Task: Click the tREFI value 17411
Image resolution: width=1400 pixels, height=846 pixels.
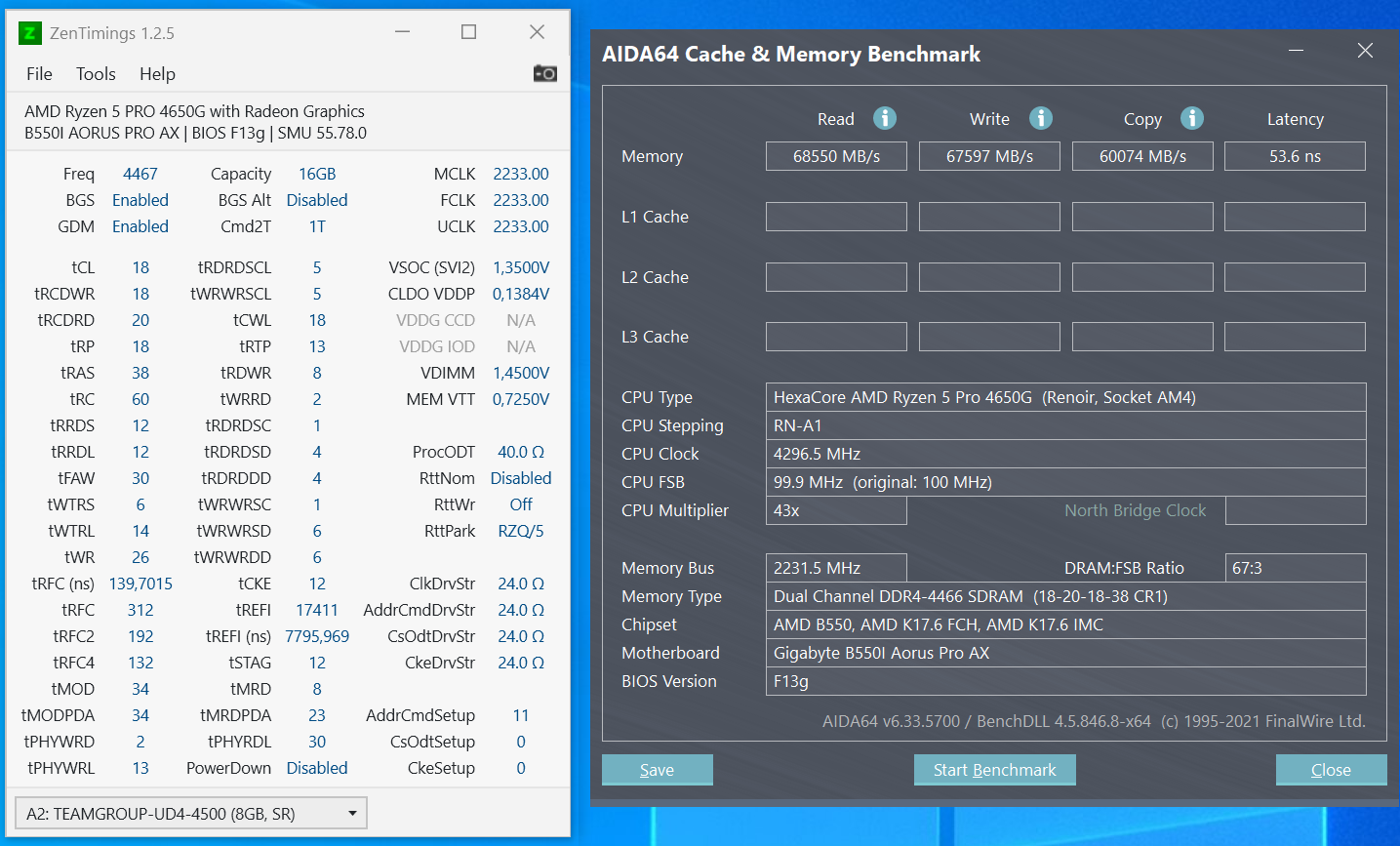Action: point(317,610)
